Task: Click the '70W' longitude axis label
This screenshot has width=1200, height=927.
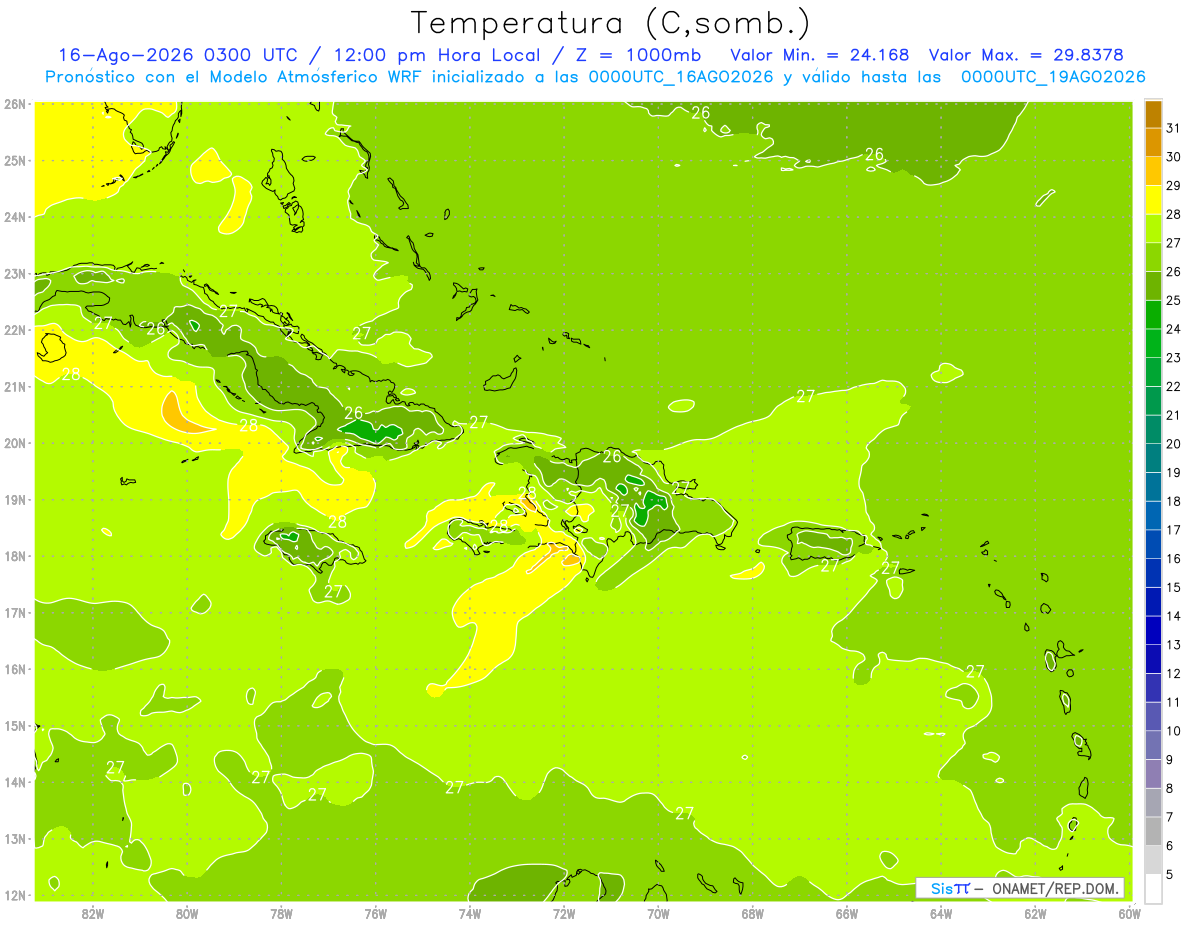Action: [658, 913]
